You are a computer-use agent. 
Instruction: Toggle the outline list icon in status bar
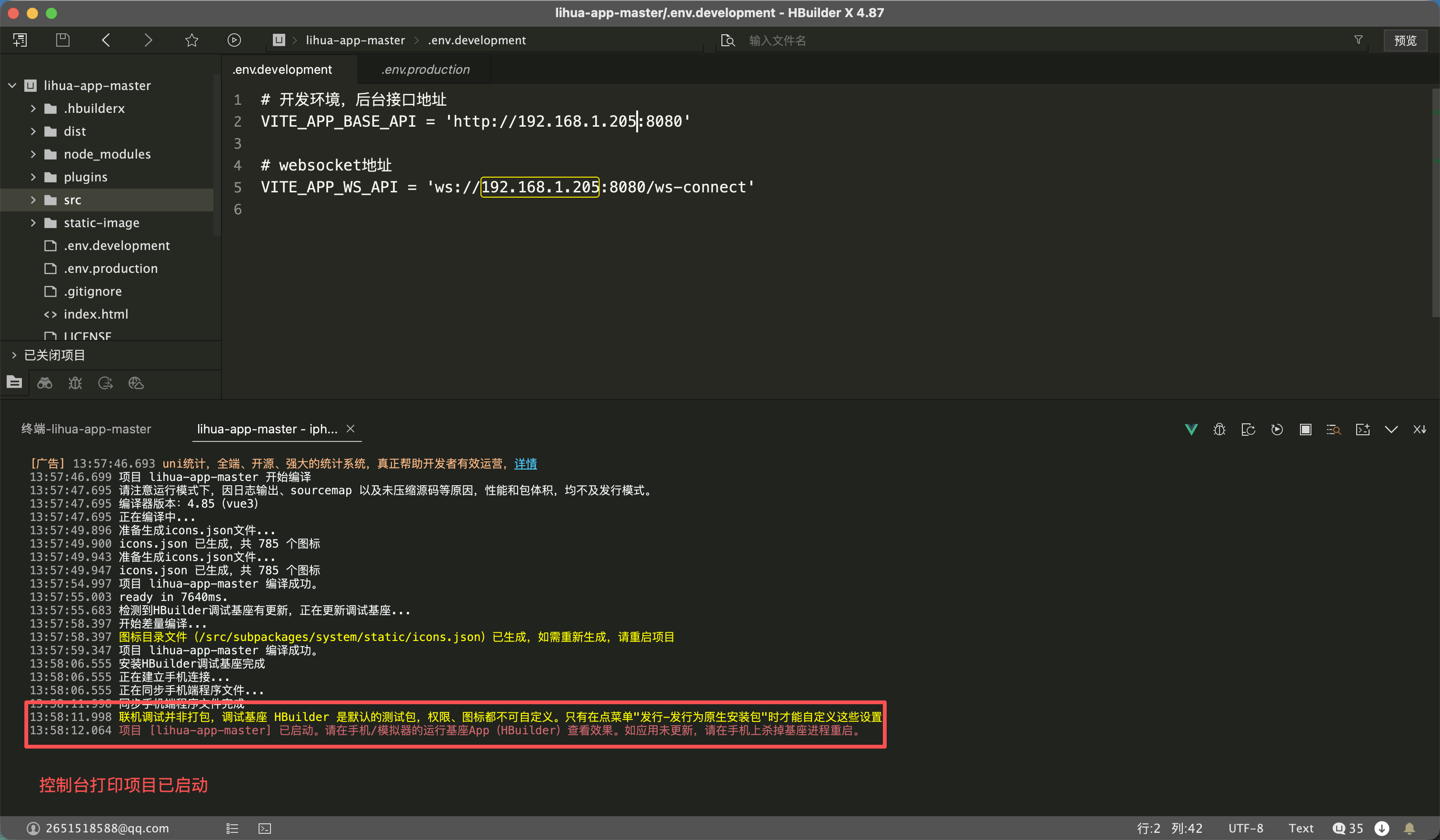point(232,828)
